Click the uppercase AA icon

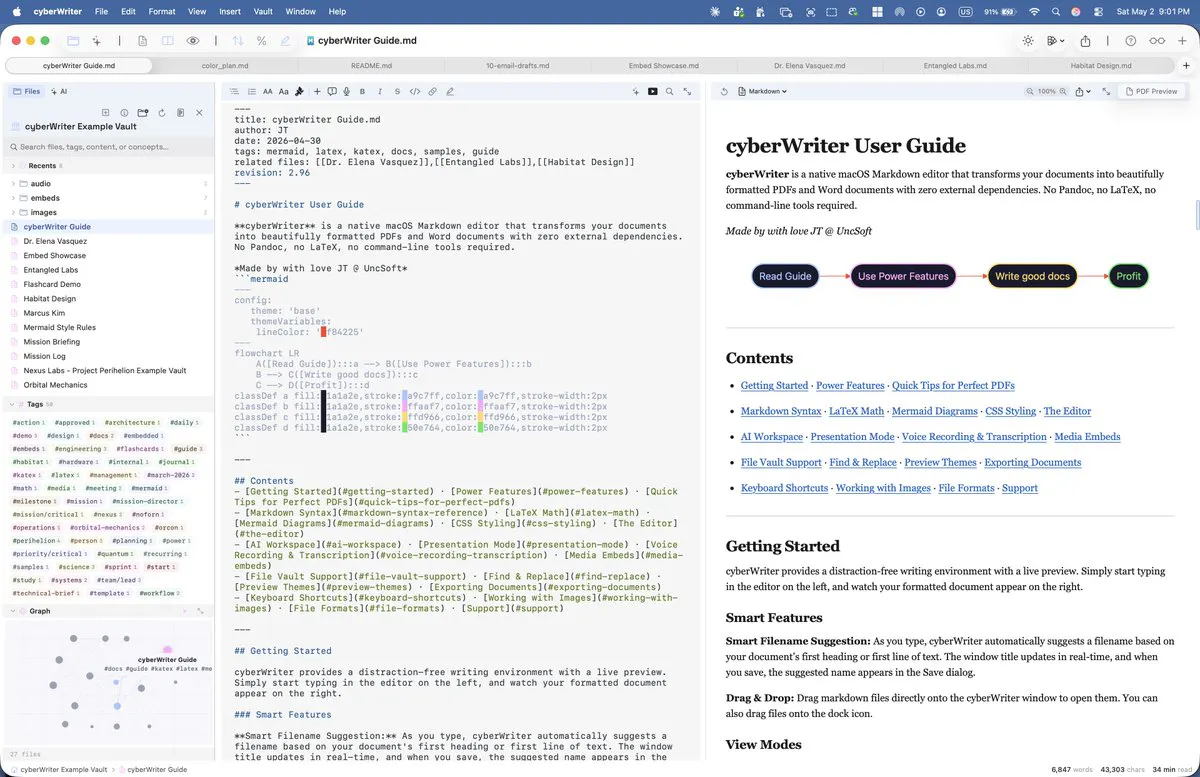coord(267,91)
